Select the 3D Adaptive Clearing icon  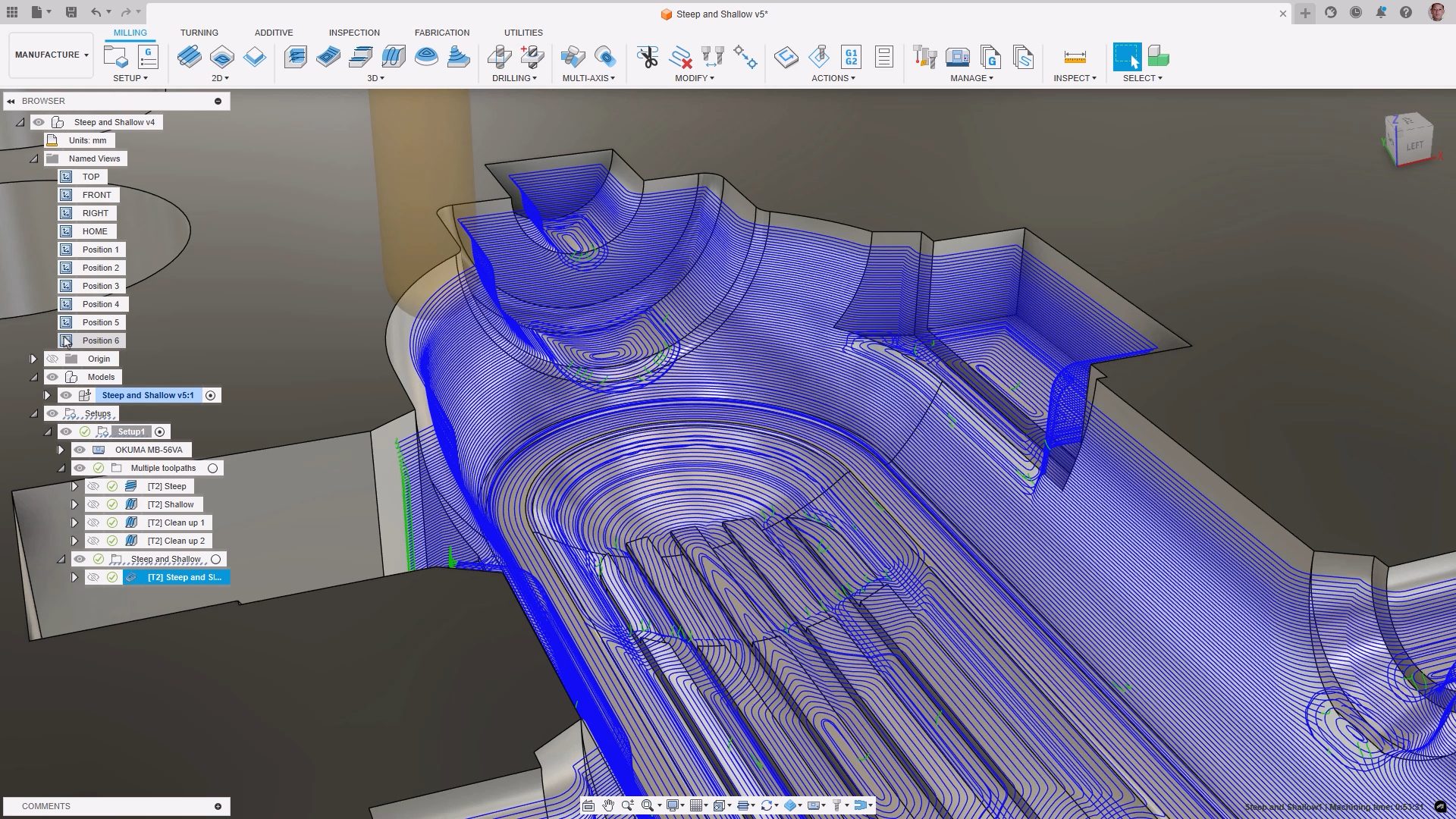pos(296,57)
